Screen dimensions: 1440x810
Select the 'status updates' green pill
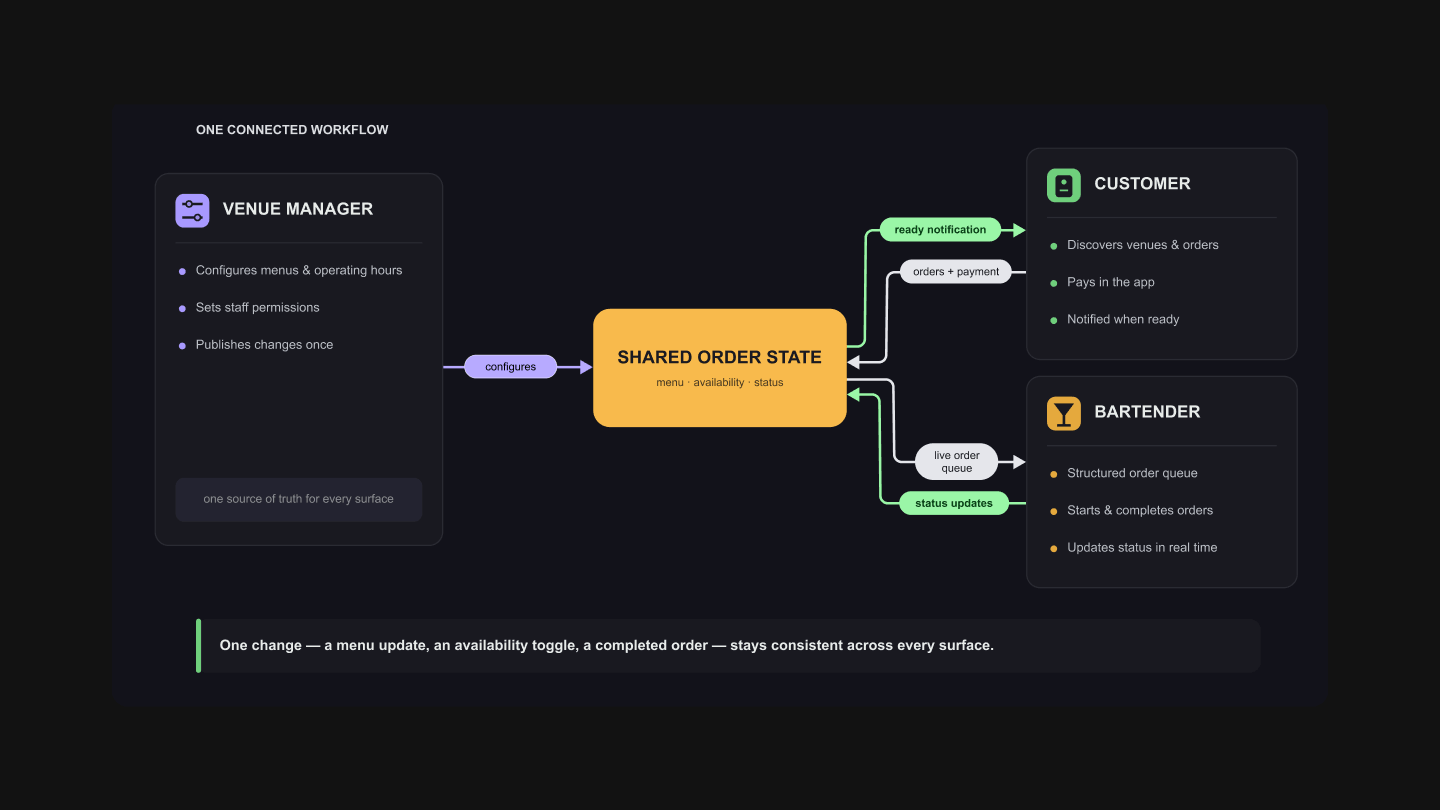954,503
